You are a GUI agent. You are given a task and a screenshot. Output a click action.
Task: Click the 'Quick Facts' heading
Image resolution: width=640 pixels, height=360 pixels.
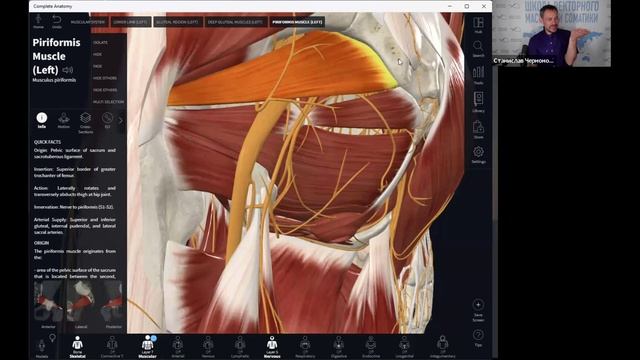[47, 142]
